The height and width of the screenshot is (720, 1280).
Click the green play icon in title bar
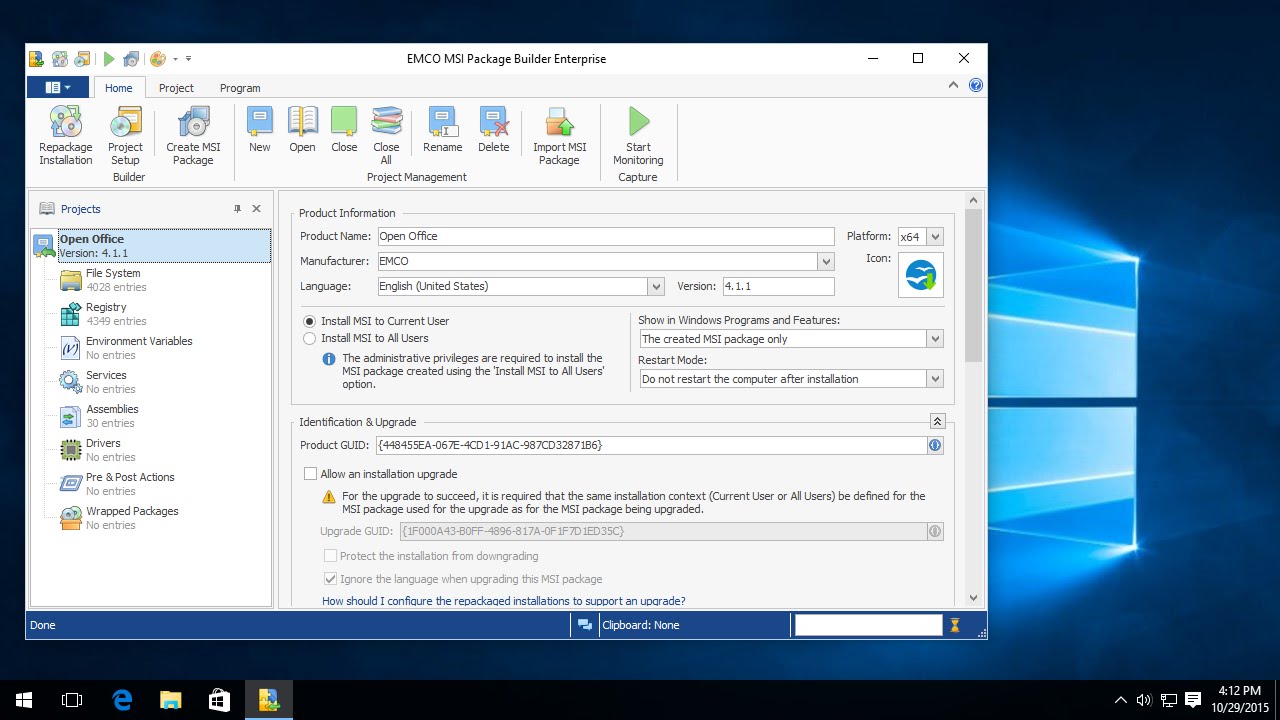(x=109, y=59)
